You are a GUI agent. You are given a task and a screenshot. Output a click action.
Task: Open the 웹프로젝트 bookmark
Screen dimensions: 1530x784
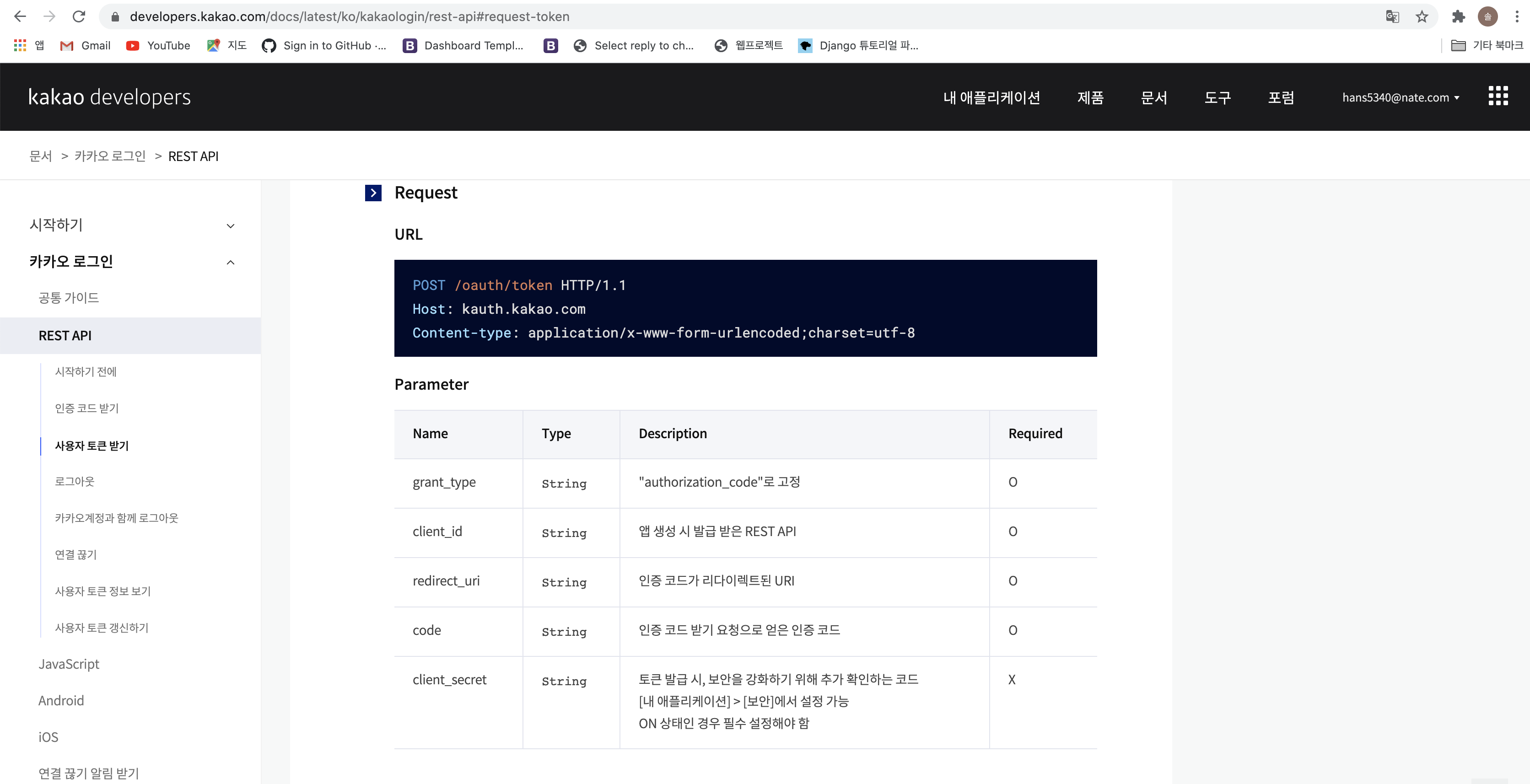749,46
